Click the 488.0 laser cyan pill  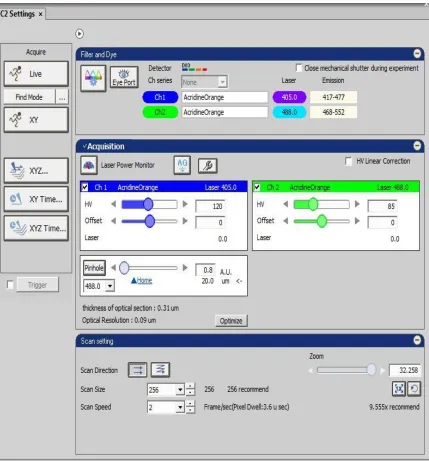pyautogui.click(x=289, y=112)
